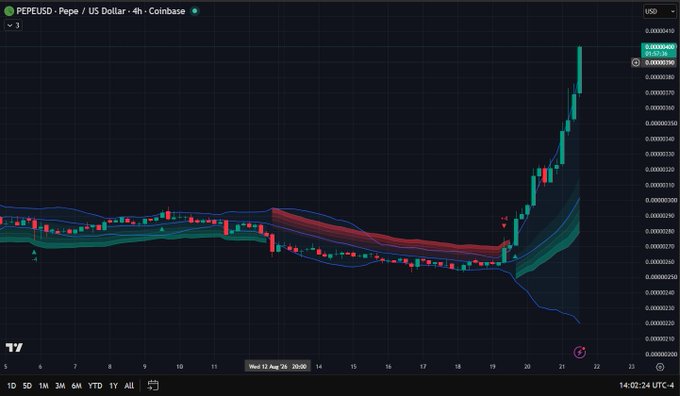Open the go-to-date calendar icon
Screen dimensions: 680x396
click(x=153, y=385)
